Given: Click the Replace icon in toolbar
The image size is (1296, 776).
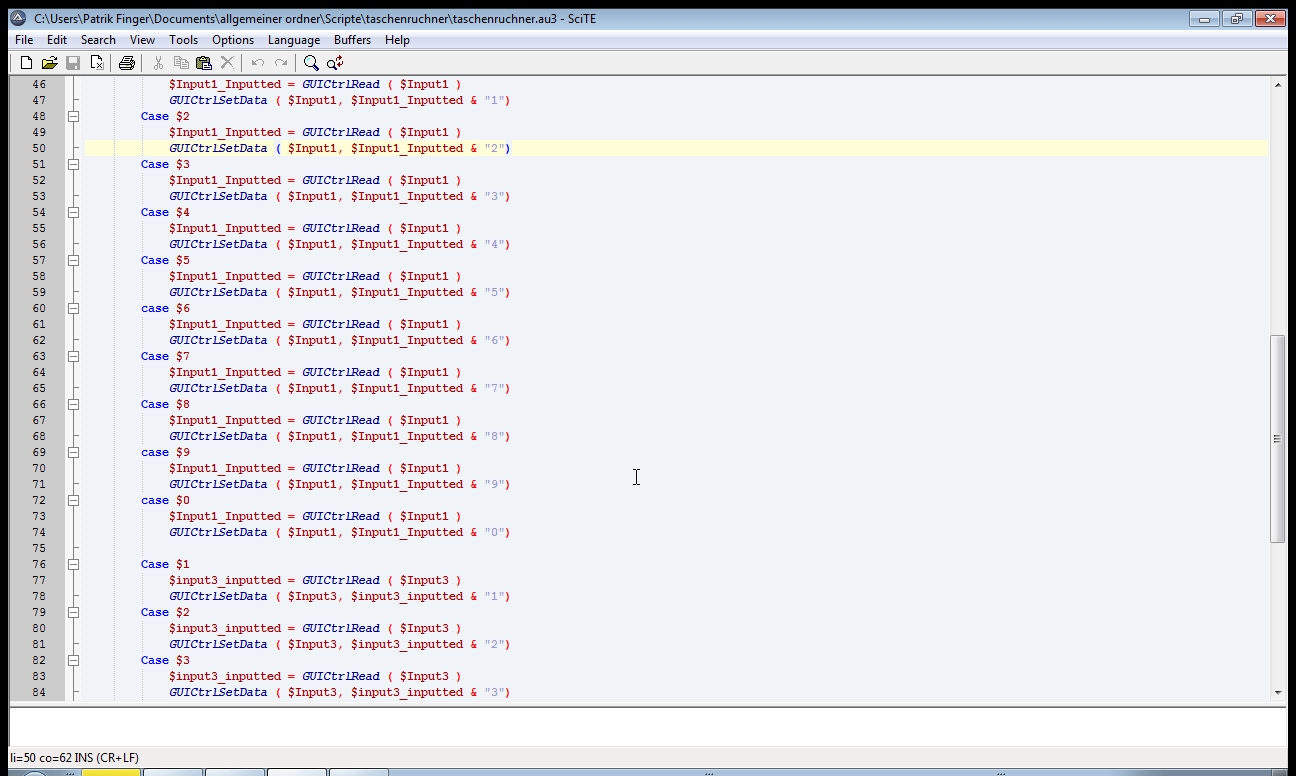Looking at the screenshot, I should pyautogui.click(x=335, y=63).
